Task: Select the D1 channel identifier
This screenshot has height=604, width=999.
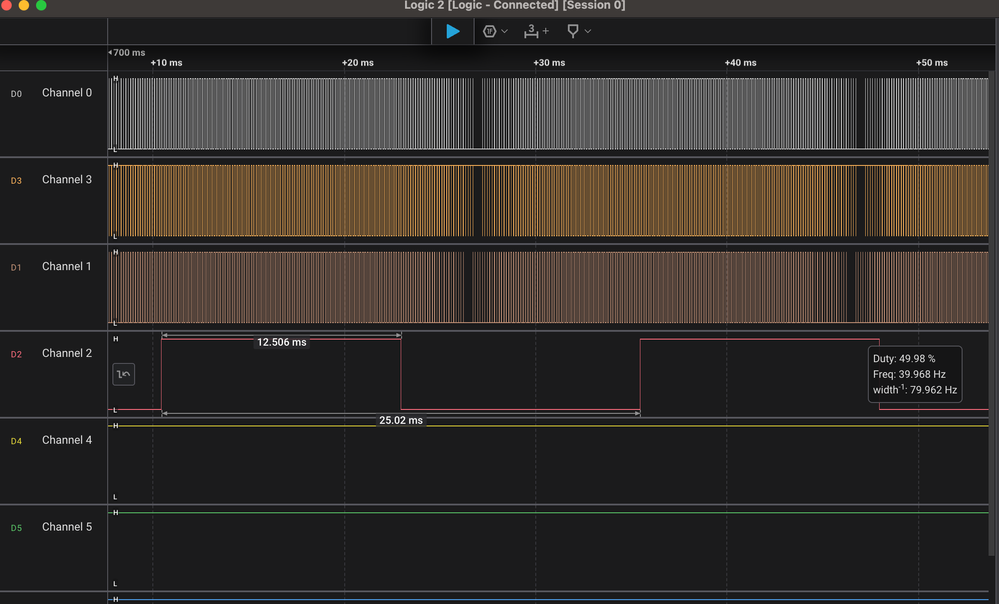Action: pyautogui.click(x=16, y=268)
